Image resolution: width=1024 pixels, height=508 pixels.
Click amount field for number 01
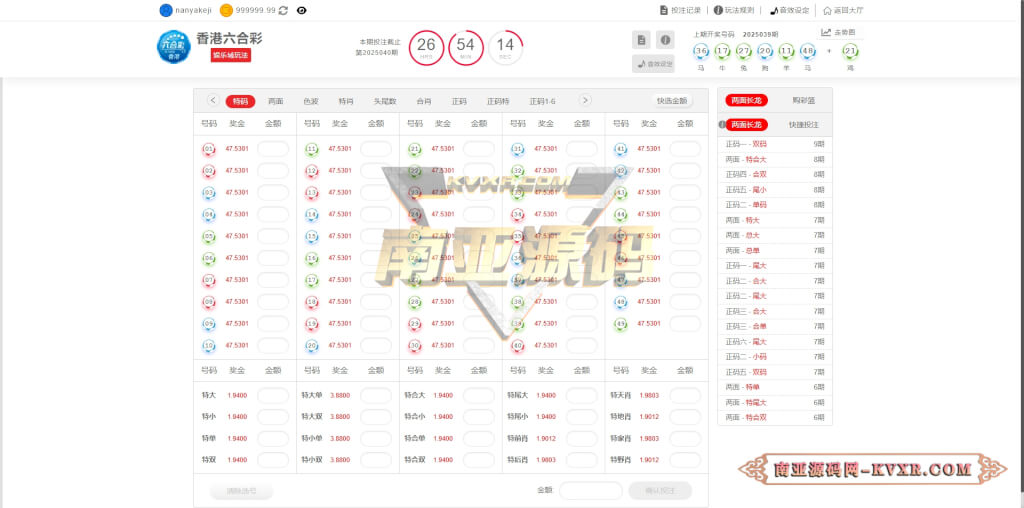pos(273,149)
